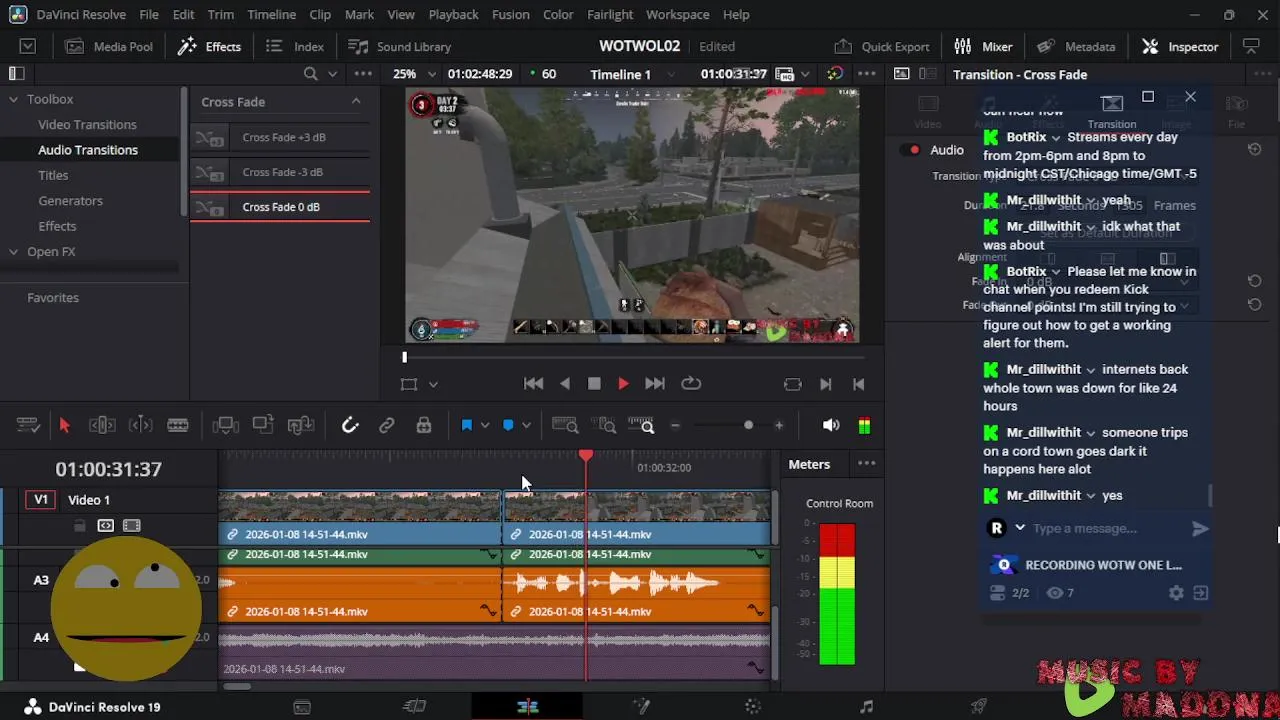Click the bypass color grades icon
1280x720 pixels.
pos(835,74)
